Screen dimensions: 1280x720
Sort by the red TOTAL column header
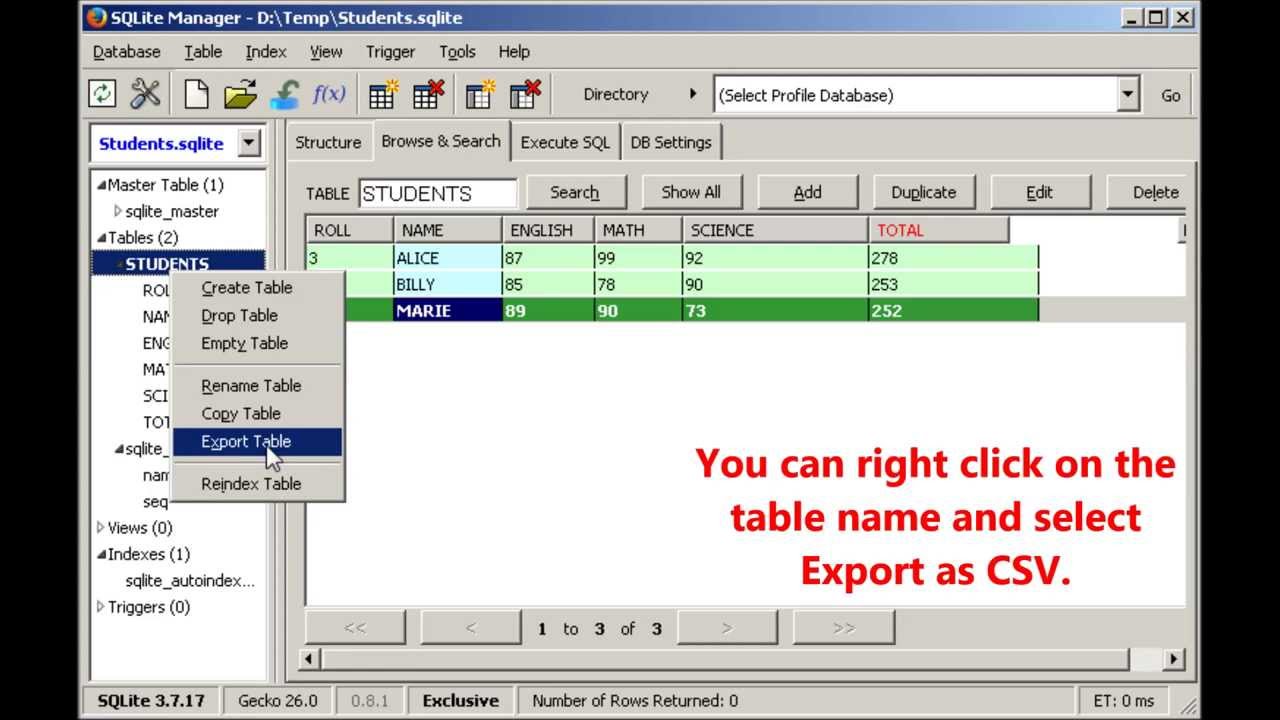[939, 230]
